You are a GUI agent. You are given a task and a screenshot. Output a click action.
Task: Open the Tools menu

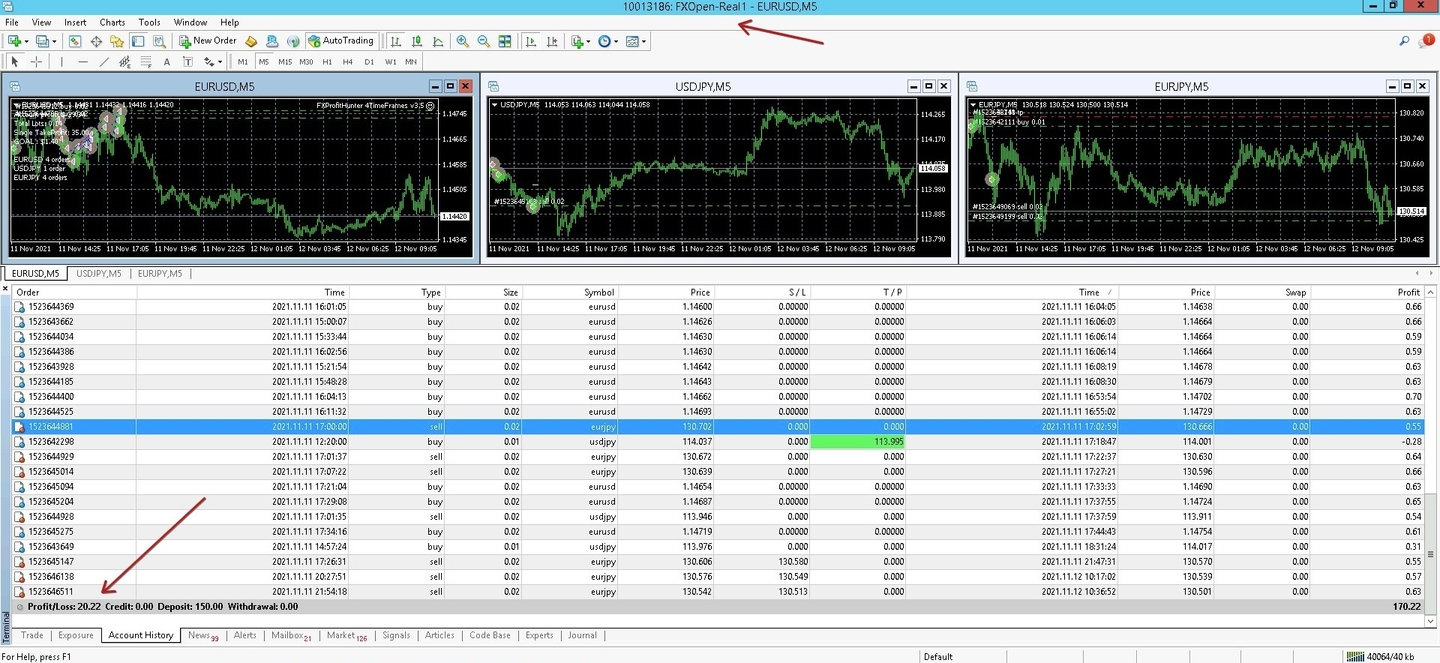149,22
